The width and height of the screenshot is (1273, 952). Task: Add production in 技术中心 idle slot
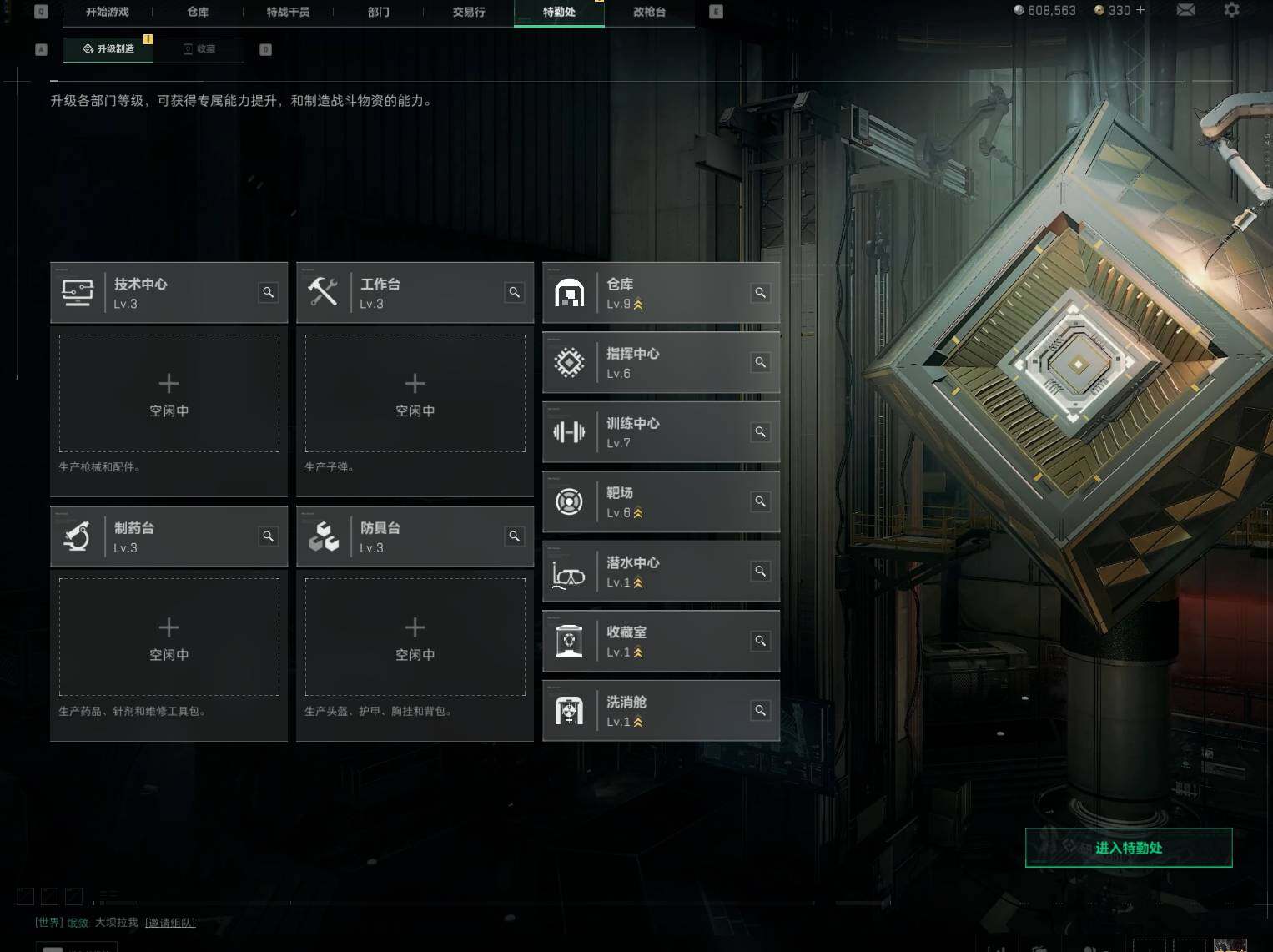click(x=169, y=394)
